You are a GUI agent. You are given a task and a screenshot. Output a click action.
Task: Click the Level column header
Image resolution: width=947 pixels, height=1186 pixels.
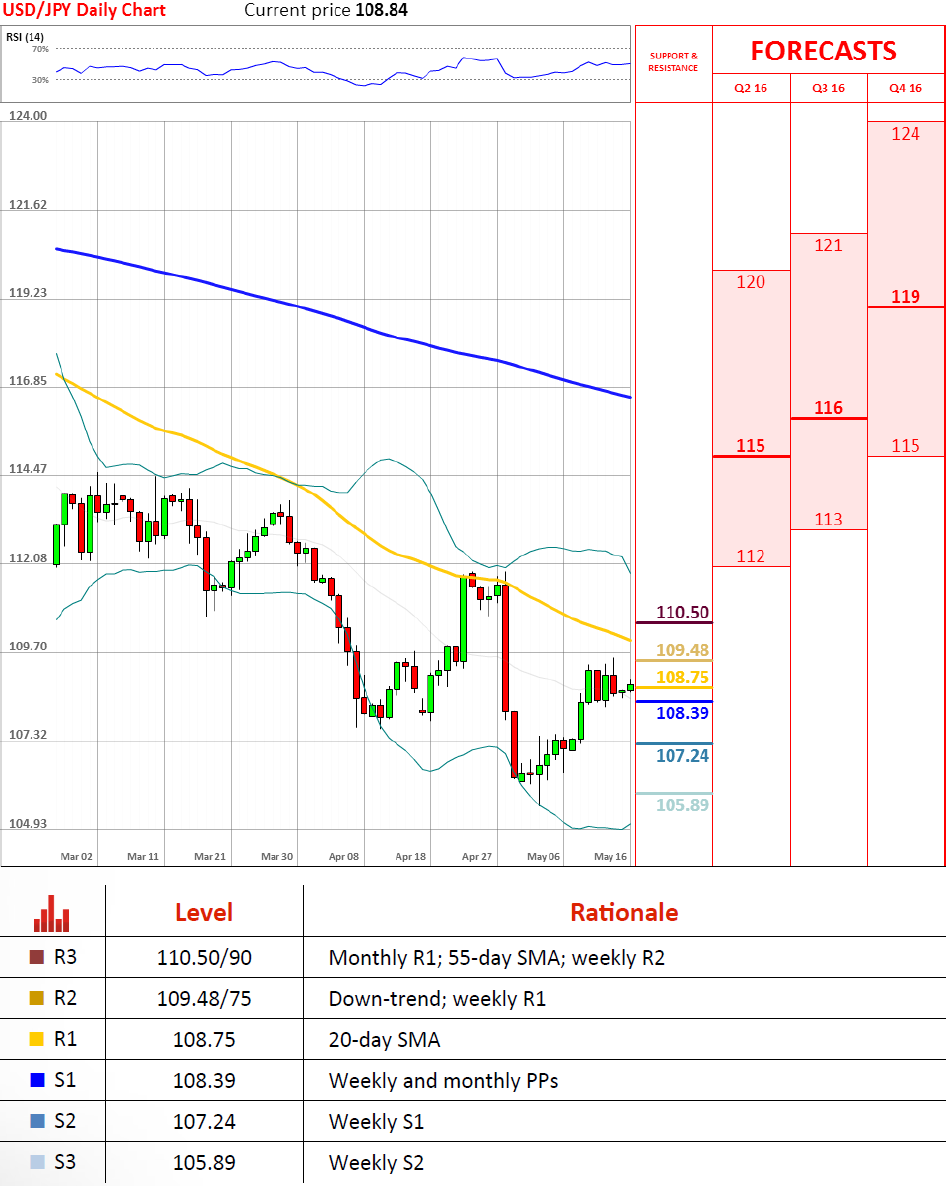[204, 912]
